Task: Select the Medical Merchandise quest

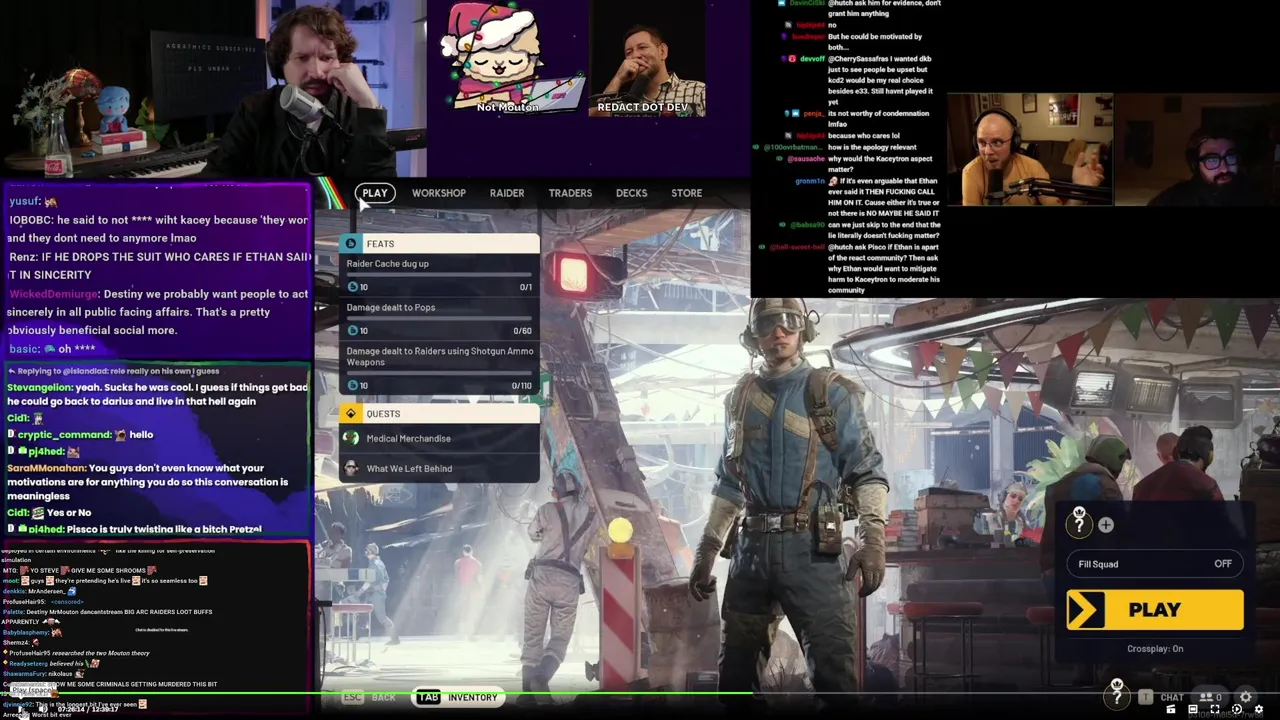Action: pos(439,438)
